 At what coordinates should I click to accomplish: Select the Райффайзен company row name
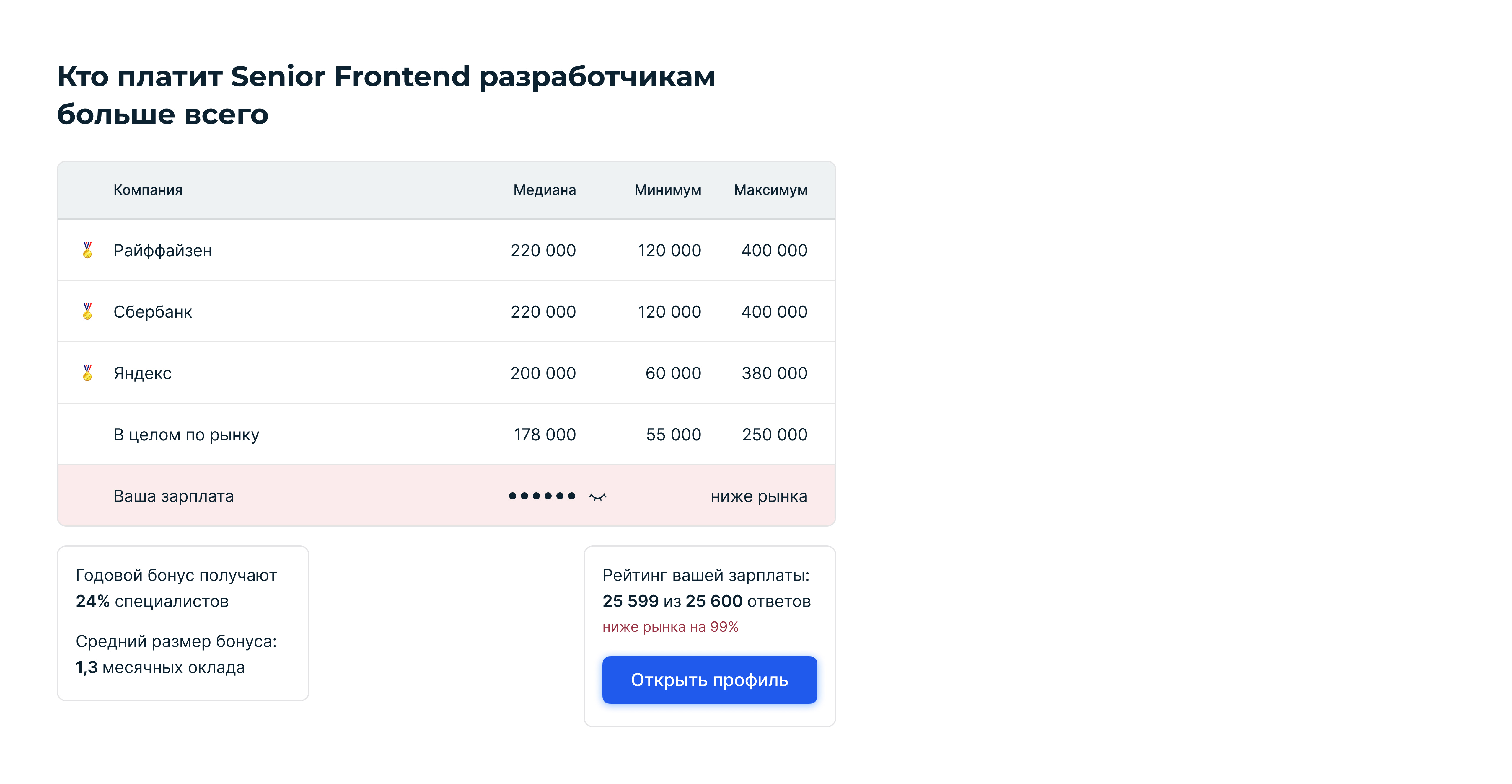pos(163,251)
